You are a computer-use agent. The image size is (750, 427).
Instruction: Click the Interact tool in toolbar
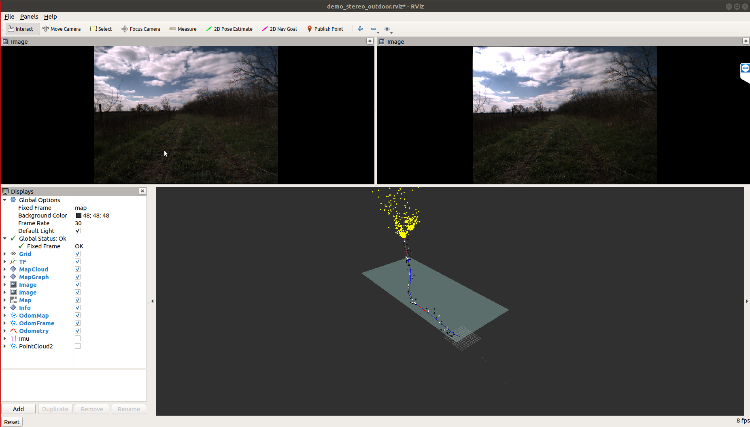click(x=20, y=29)
